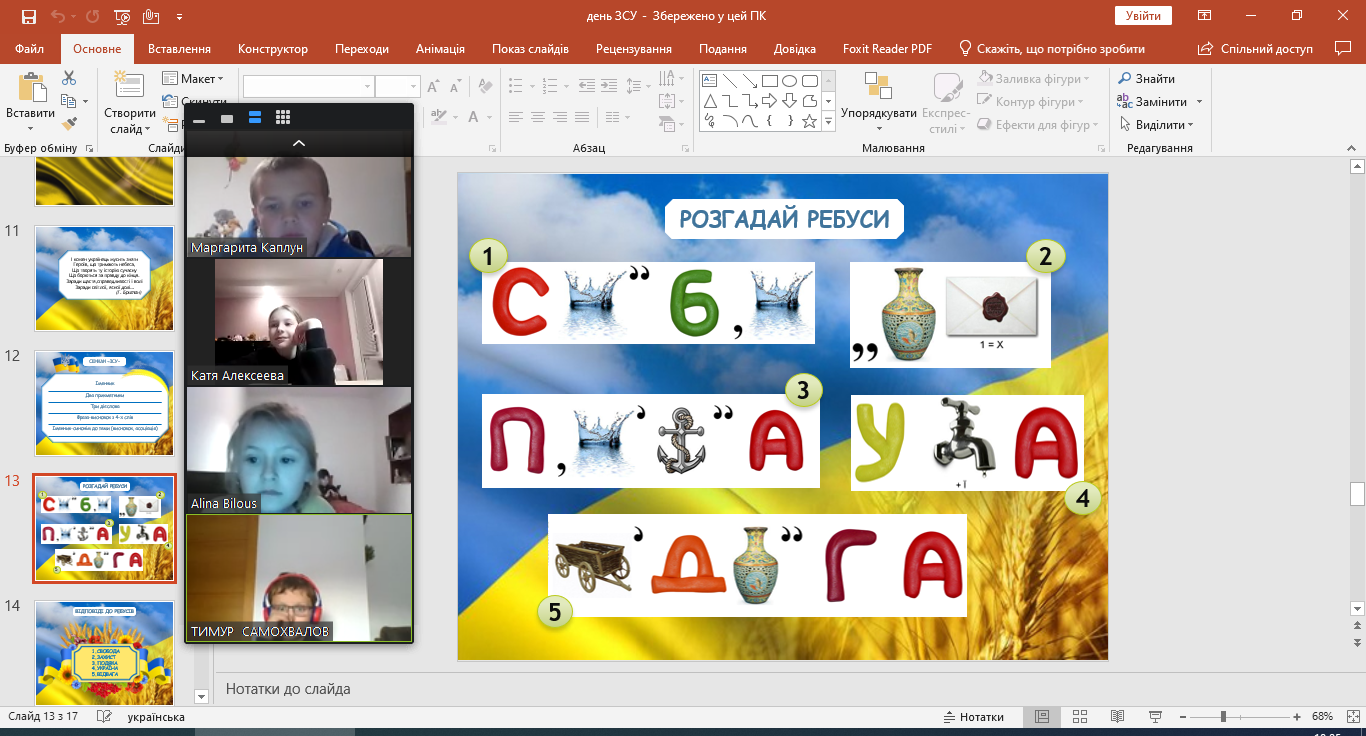This screenshot has width=1366, height=736.
Task: Open the Файл tab
Action: point(30,49)
